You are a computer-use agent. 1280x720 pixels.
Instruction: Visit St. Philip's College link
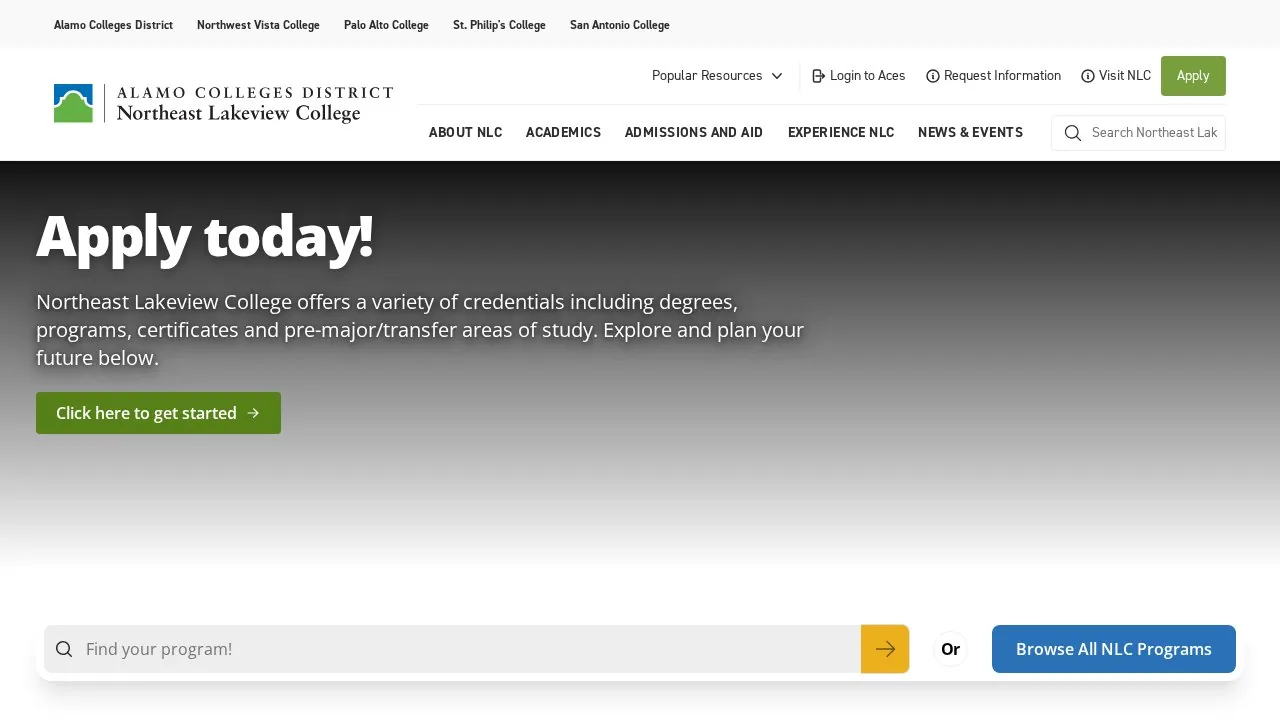499,25
